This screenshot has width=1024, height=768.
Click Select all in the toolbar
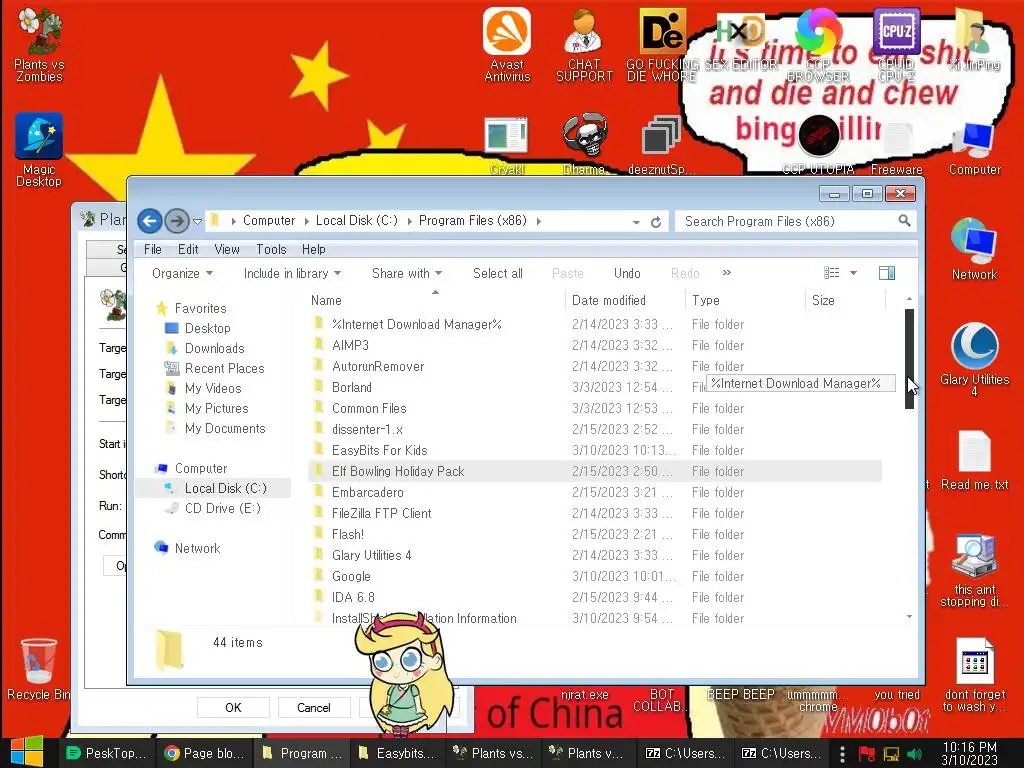pyautogui.click(x=498, y=274)
